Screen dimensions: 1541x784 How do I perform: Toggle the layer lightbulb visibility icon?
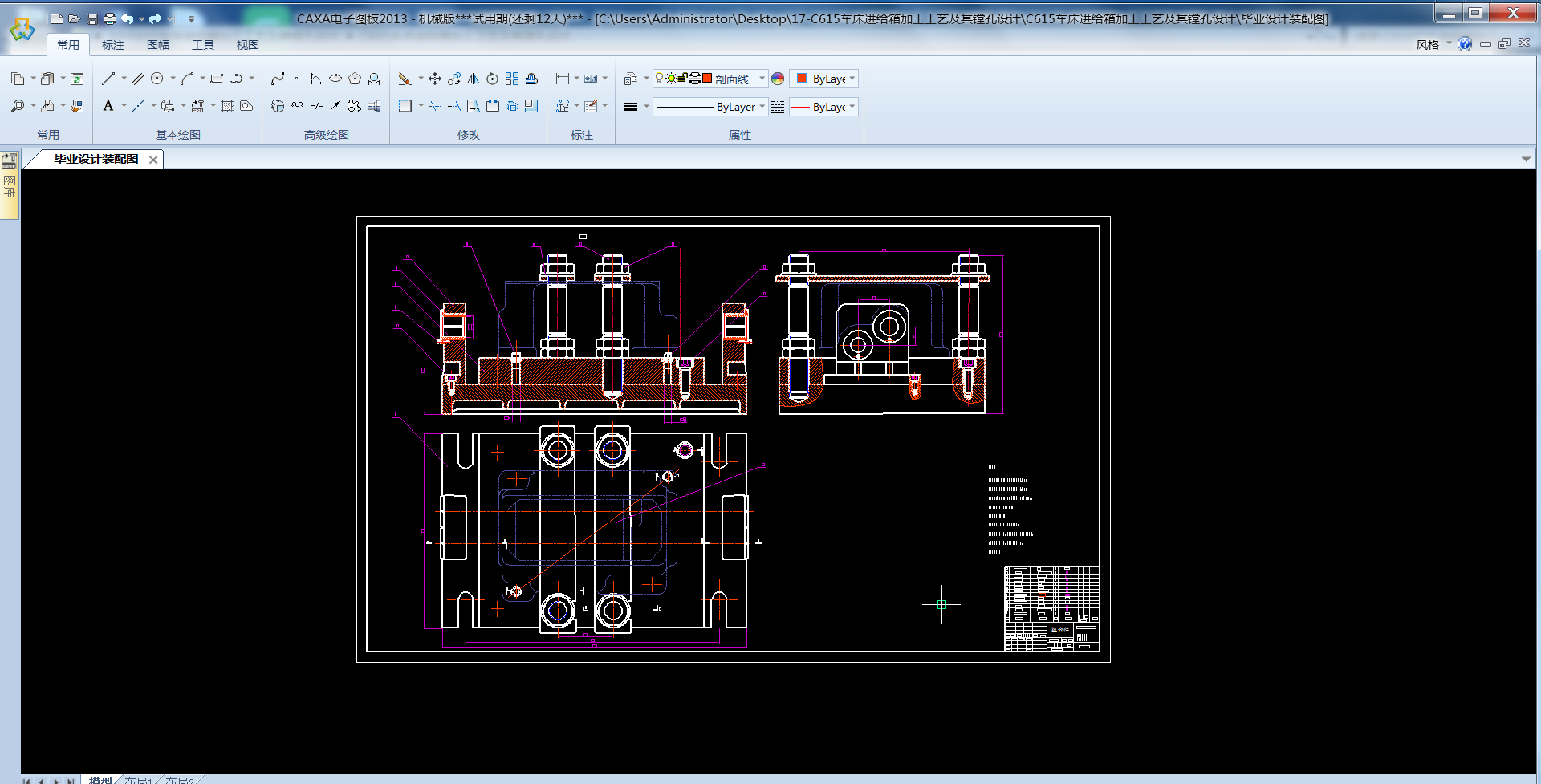coord(660,78)
